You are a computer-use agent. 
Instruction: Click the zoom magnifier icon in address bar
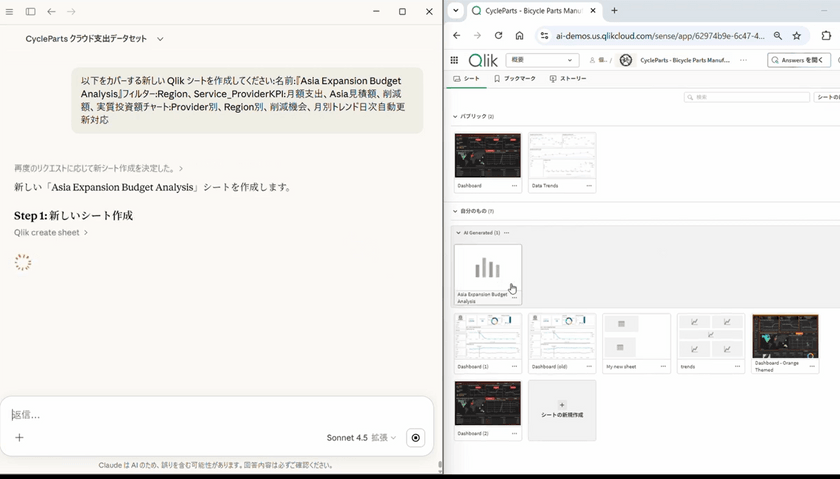tap(777, 36)
